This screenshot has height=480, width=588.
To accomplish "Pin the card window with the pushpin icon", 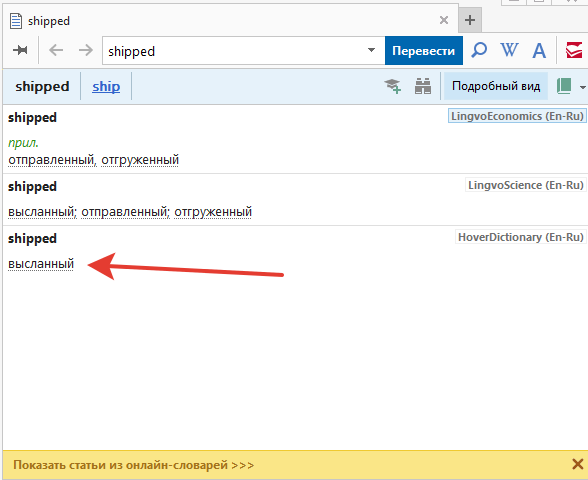I will 20,50.
